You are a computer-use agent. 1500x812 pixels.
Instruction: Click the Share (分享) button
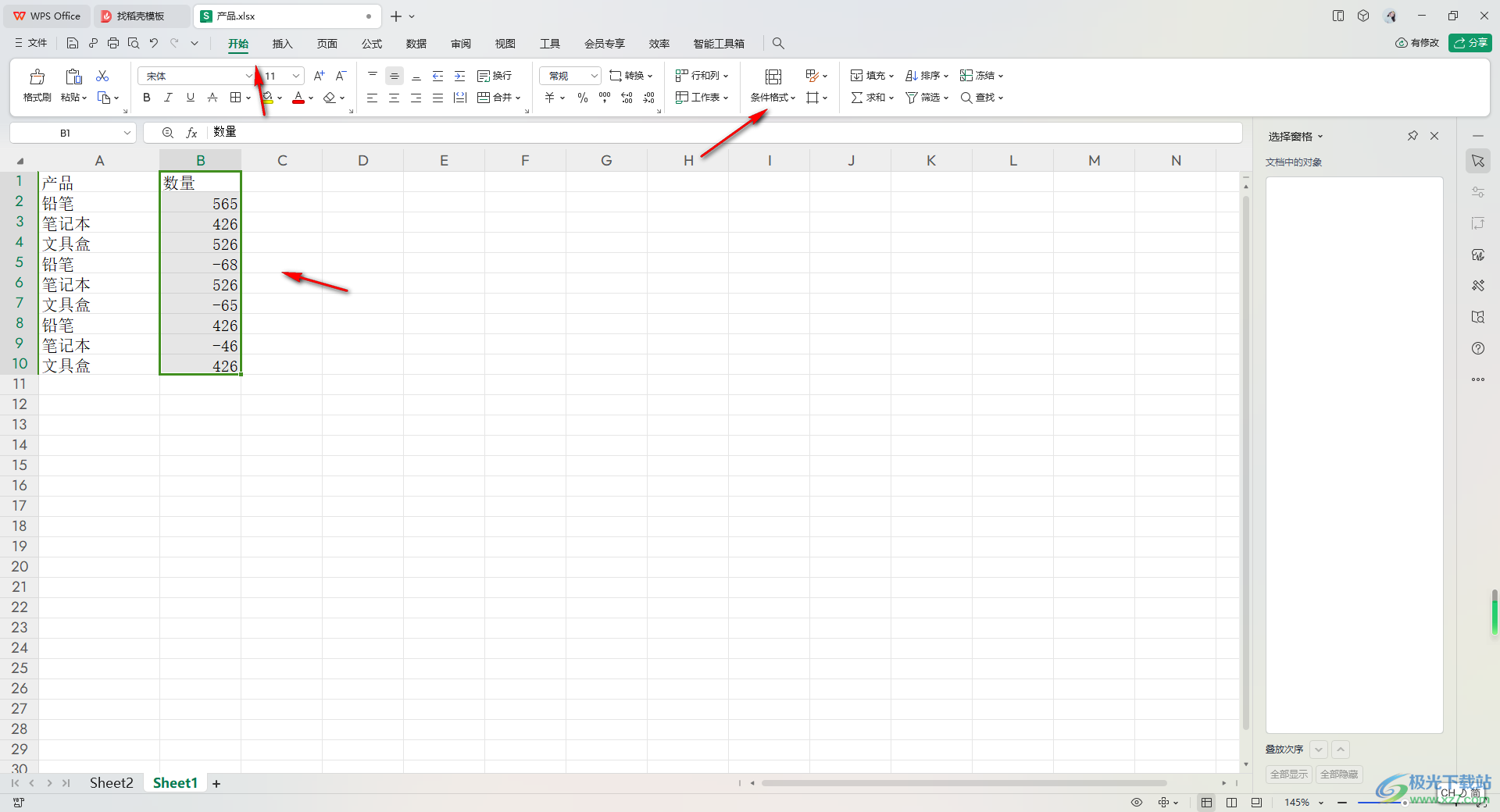click(1470, 43)
